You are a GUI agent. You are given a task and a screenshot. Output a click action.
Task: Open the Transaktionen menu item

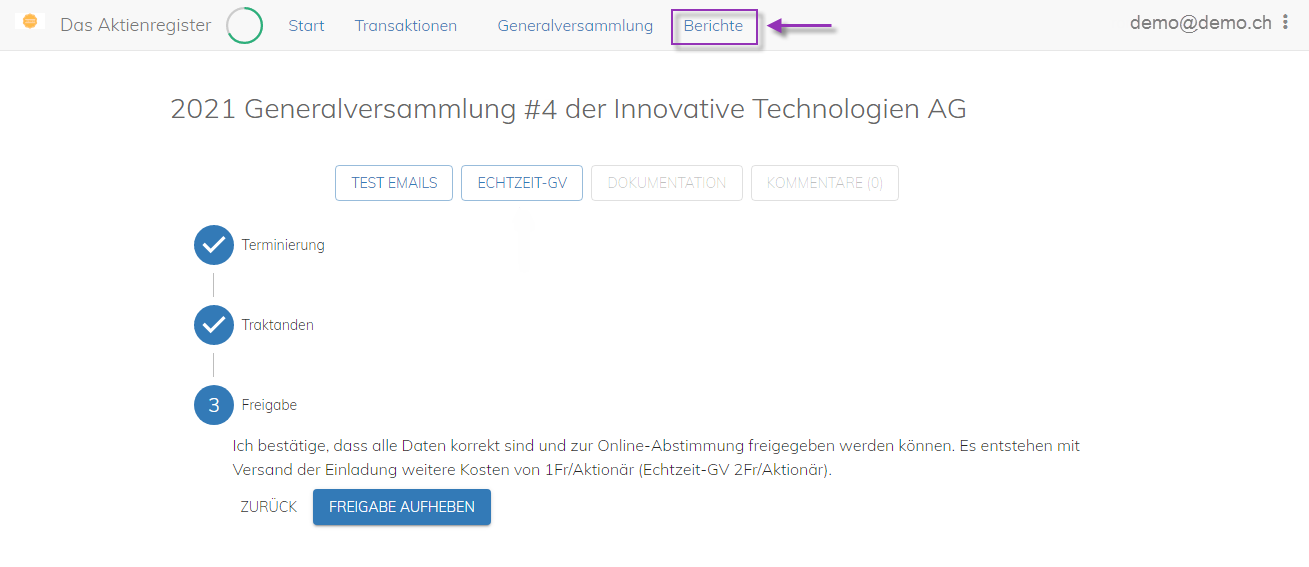click(406, 26)
